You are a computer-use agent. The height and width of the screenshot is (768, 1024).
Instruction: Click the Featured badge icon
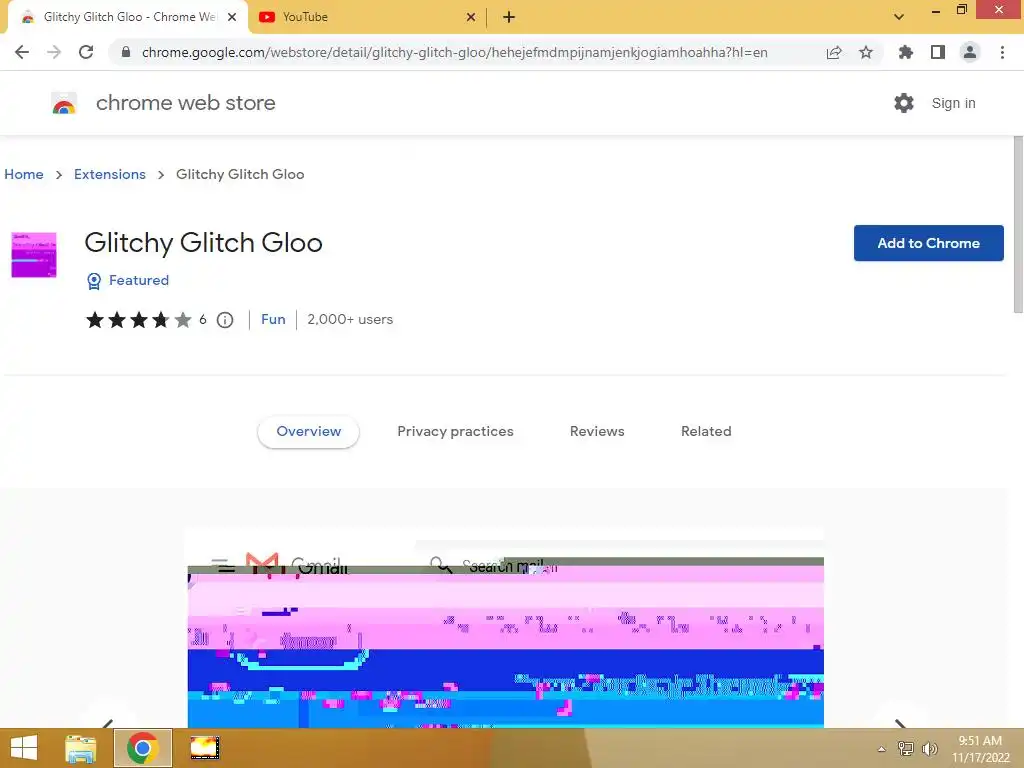(x=94, y=281)
